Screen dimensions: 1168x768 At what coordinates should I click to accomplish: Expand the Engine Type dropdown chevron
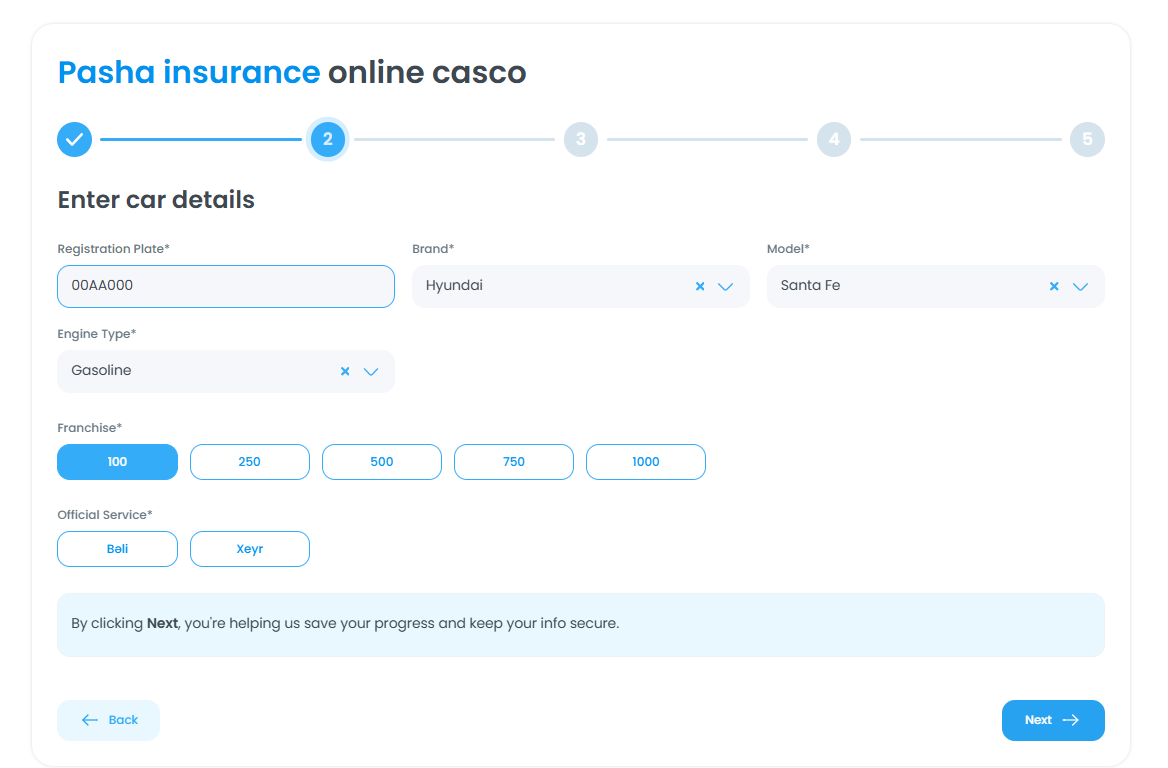pos(371,371)
